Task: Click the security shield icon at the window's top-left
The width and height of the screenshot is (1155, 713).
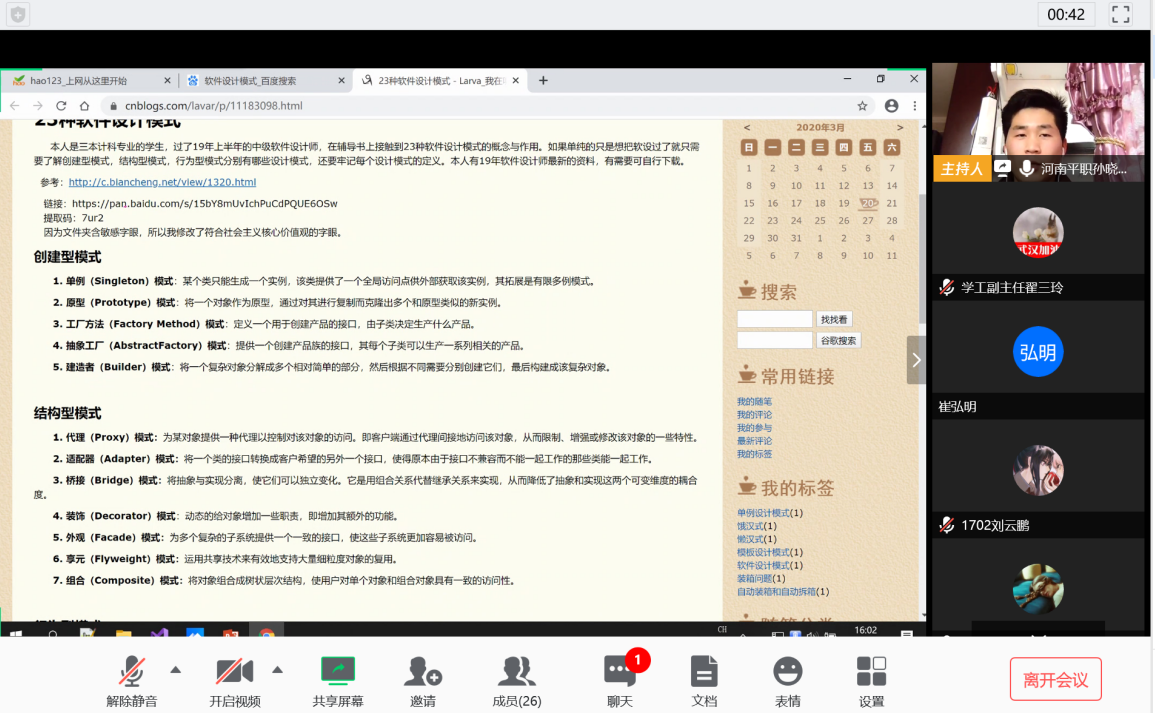Action: (x=18, y=14)
